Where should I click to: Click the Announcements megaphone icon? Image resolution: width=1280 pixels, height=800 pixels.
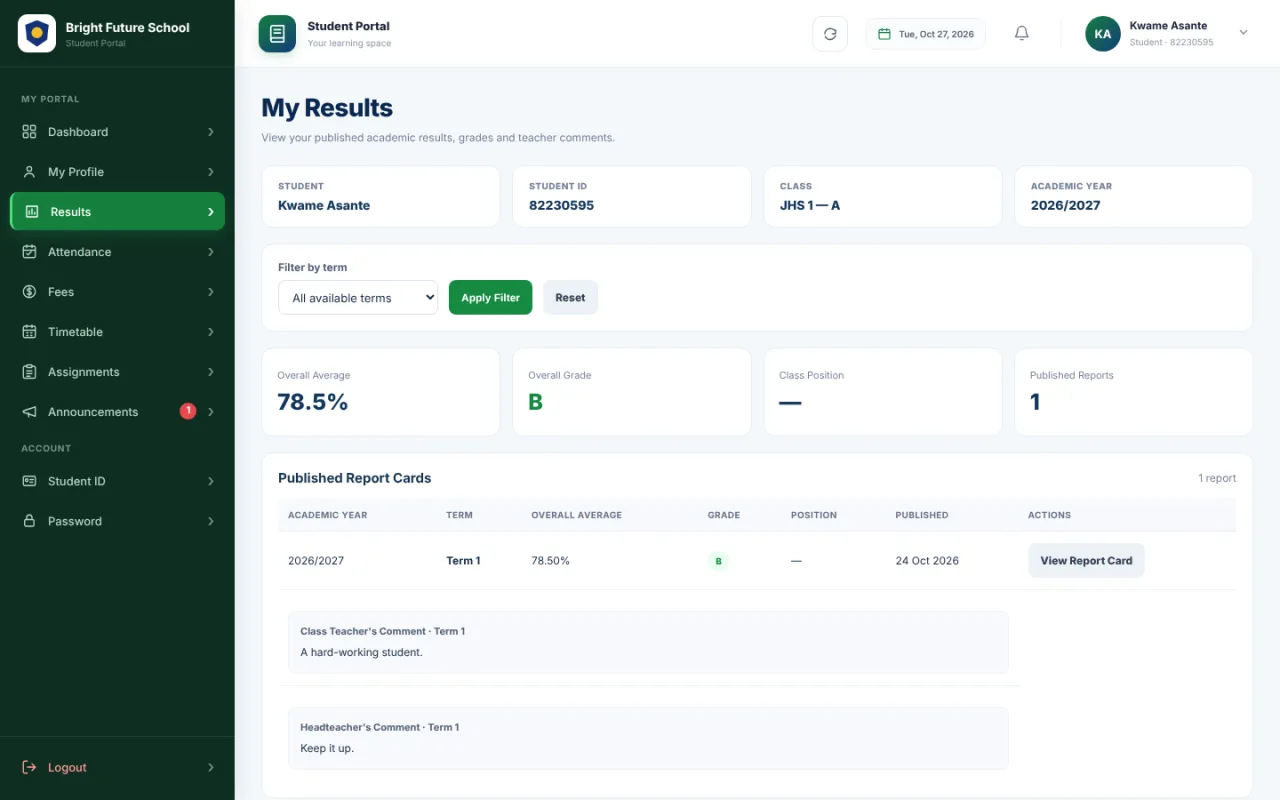coord(29,412)
